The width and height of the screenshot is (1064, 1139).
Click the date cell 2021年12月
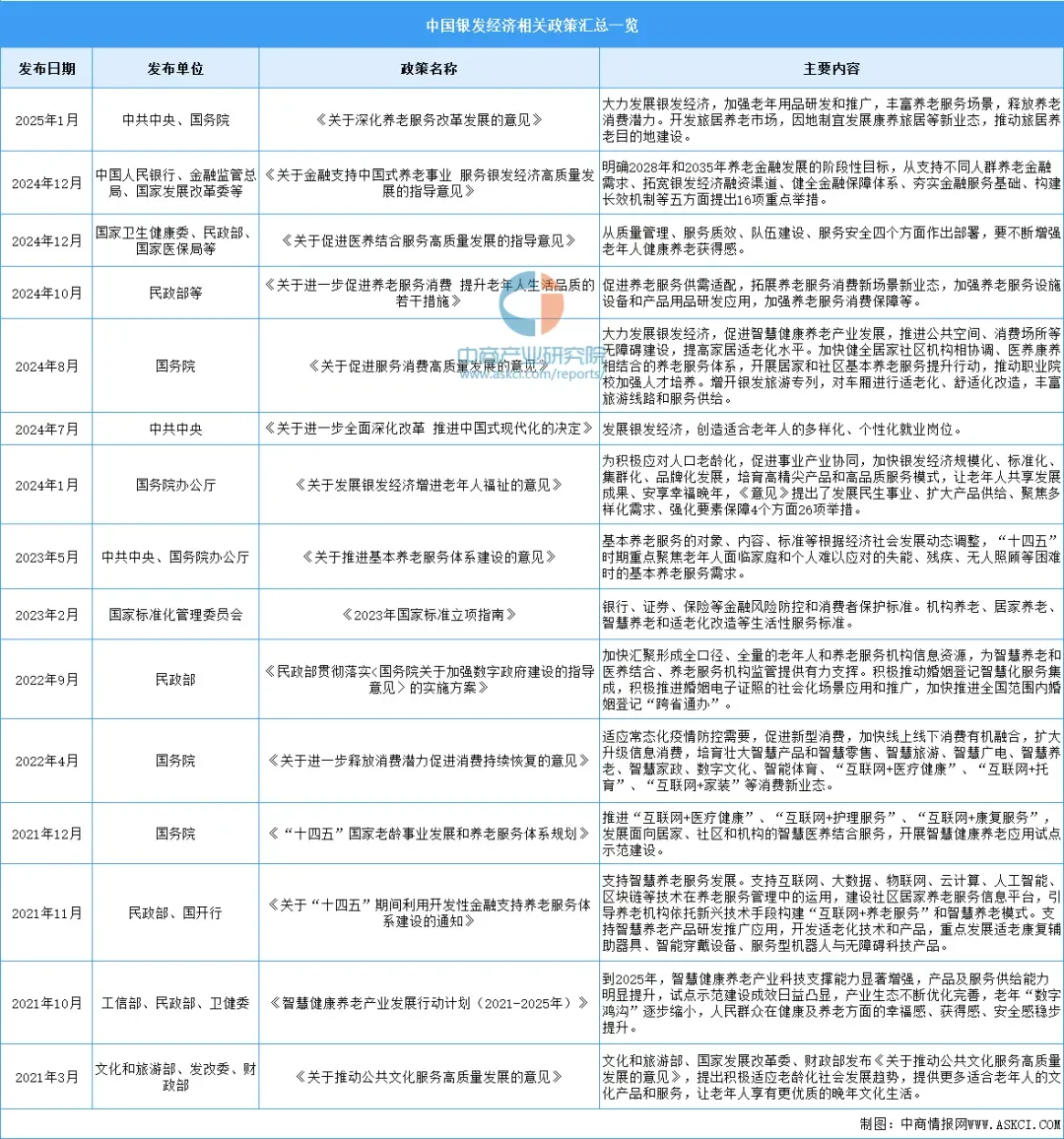pyautogui.click(x=46, y=835)
